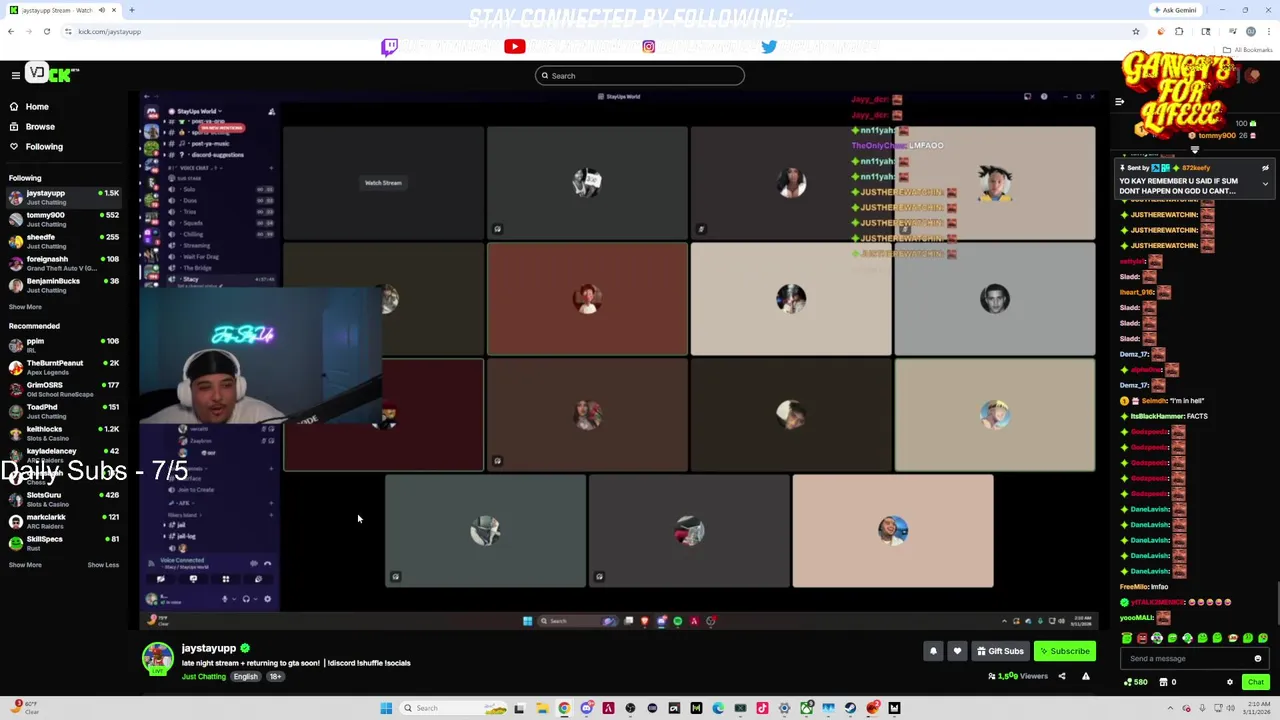This screenshot has width=1280, height=720.
Task: Open a new browser tab
Action: click(x=132, y=10)
